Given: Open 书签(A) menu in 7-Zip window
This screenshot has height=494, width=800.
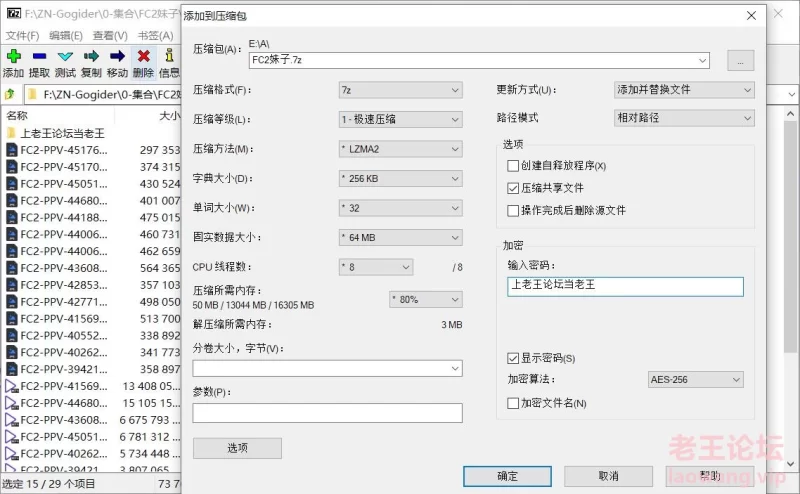Looking at the screenshot, I should [156, 36].
